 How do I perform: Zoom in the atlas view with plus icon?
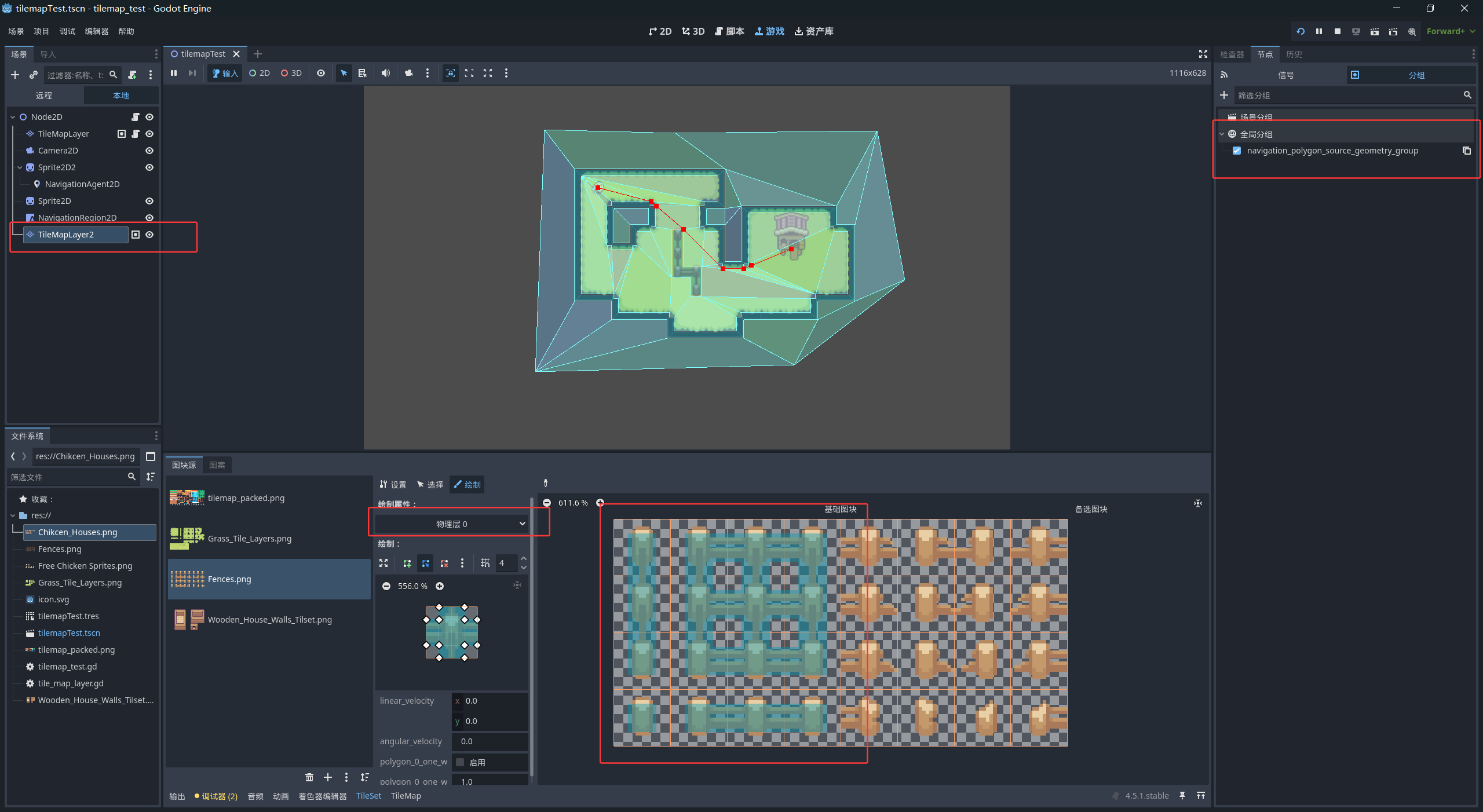point(600,503)
